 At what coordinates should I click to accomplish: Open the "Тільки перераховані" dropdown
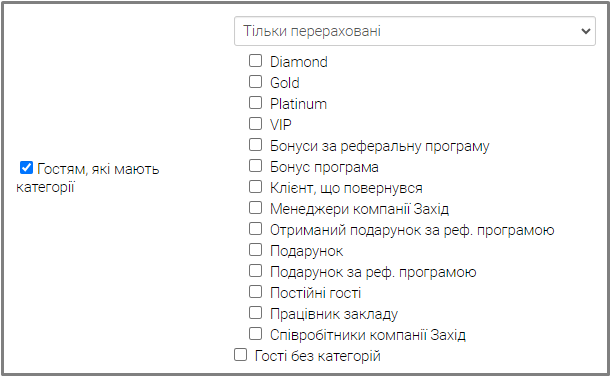coord(415,31)
